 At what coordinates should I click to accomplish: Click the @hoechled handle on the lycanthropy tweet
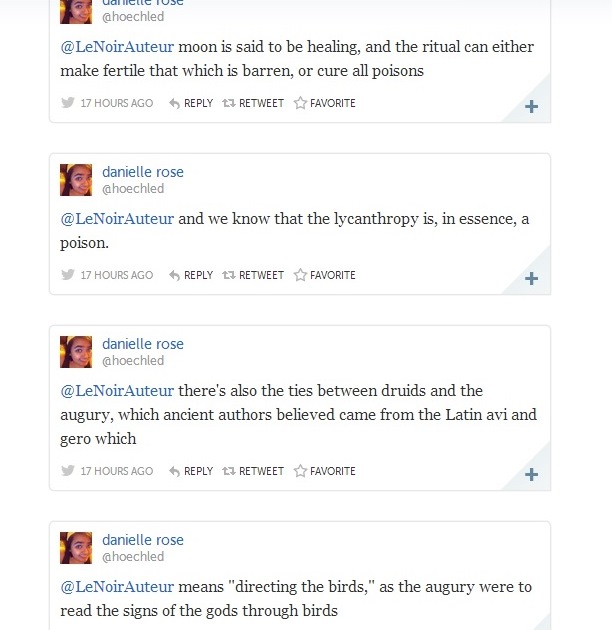point(133,189)
